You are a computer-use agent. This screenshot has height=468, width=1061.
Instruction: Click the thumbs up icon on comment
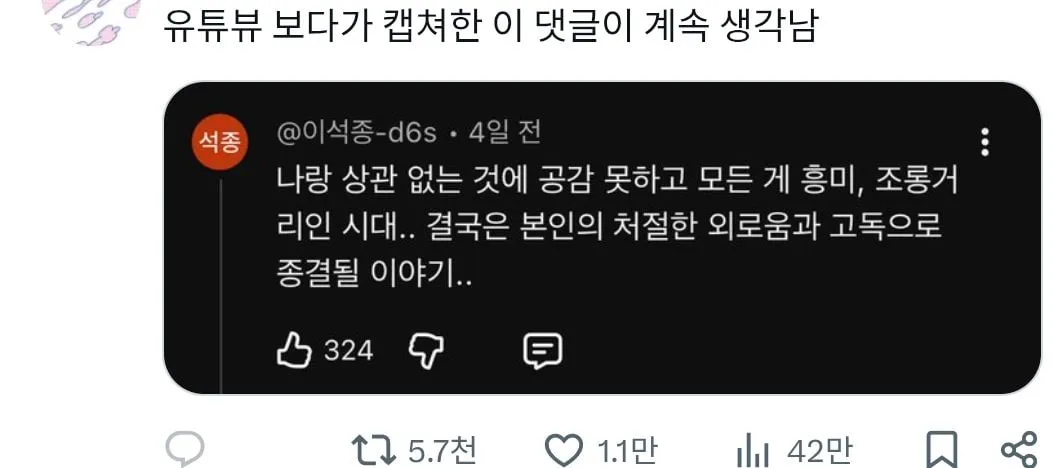pos(294,351)
